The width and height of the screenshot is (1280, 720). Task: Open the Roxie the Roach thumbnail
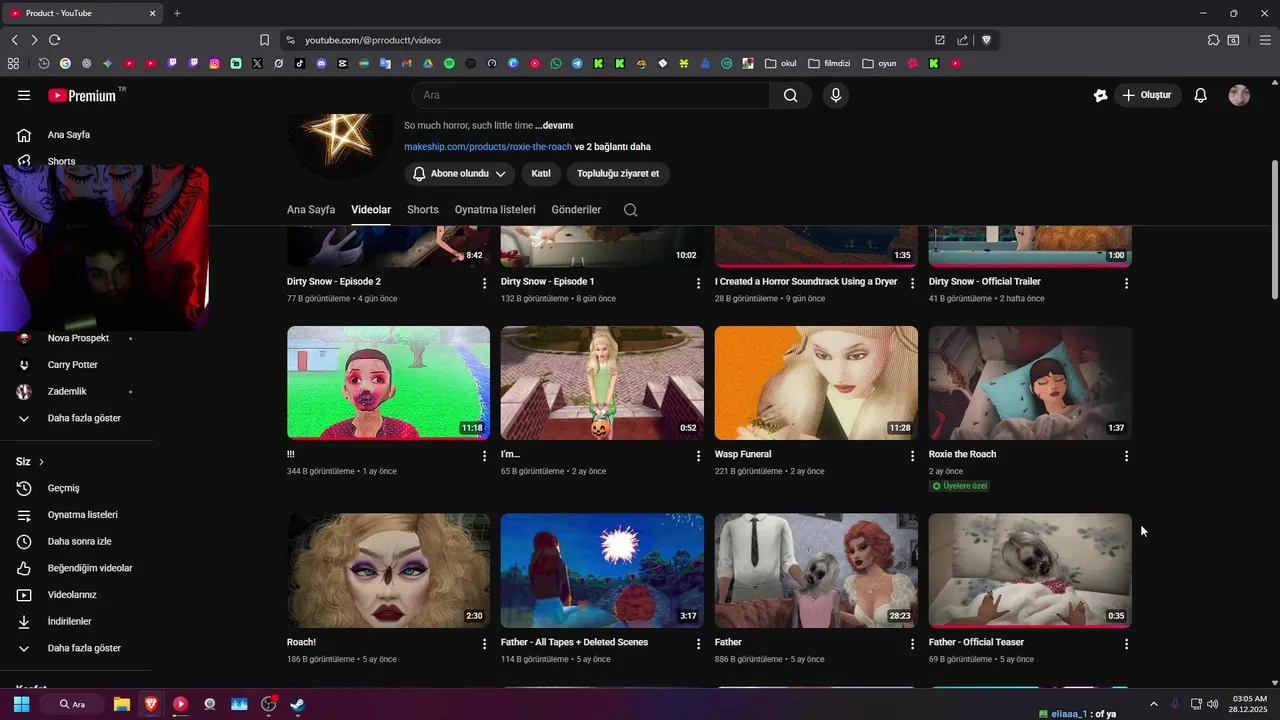[x=1030, y=383]
